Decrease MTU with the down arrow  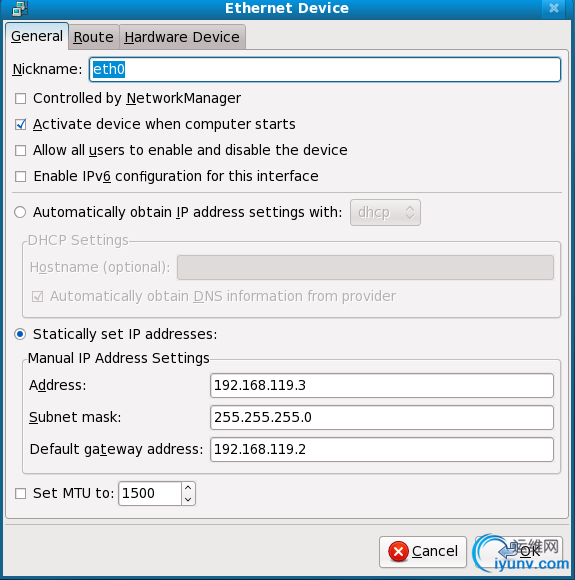point(188,499)
